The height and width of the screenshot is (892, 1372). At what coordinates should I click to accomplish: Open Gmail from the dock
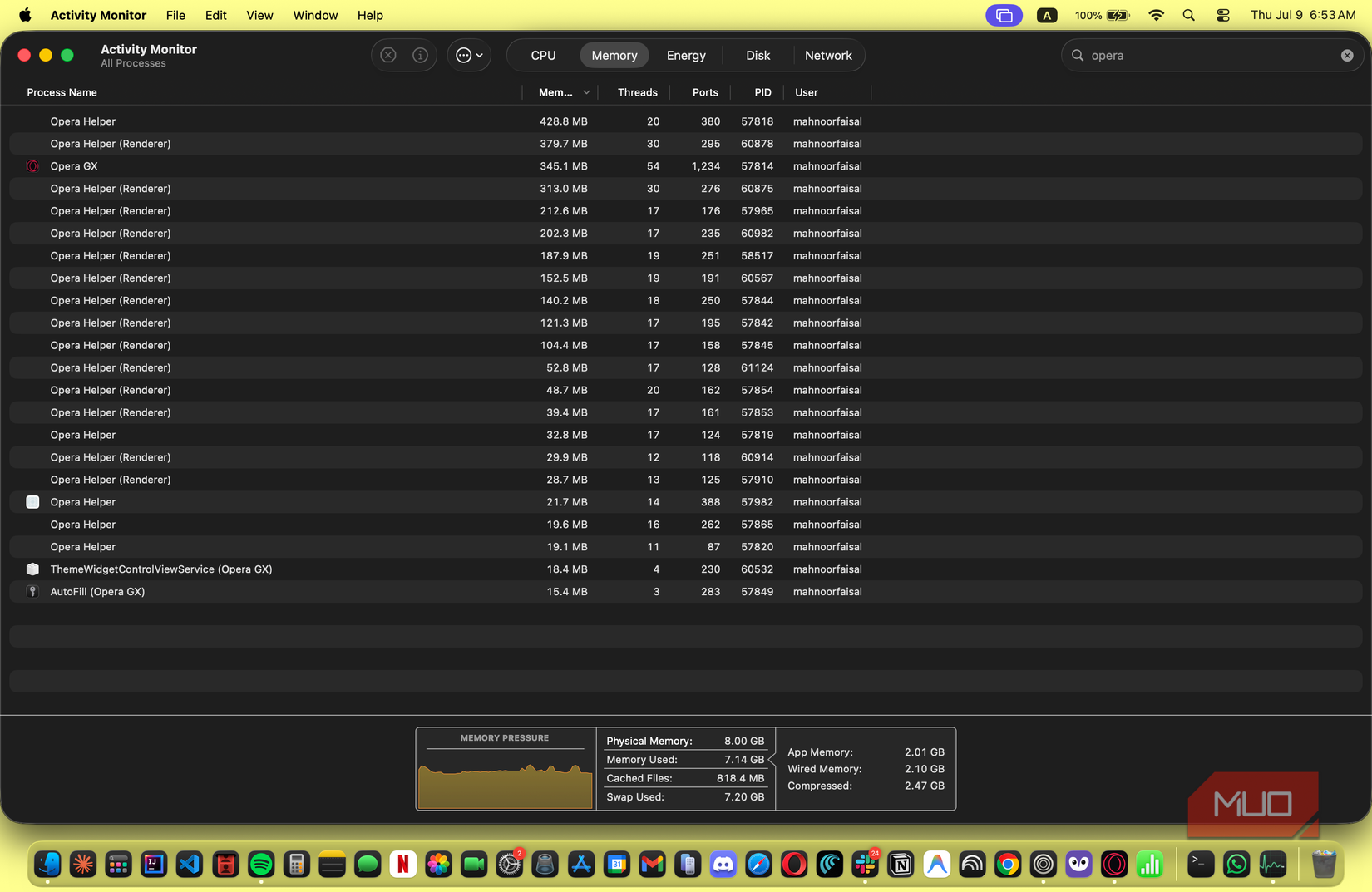tap(652, 865)
